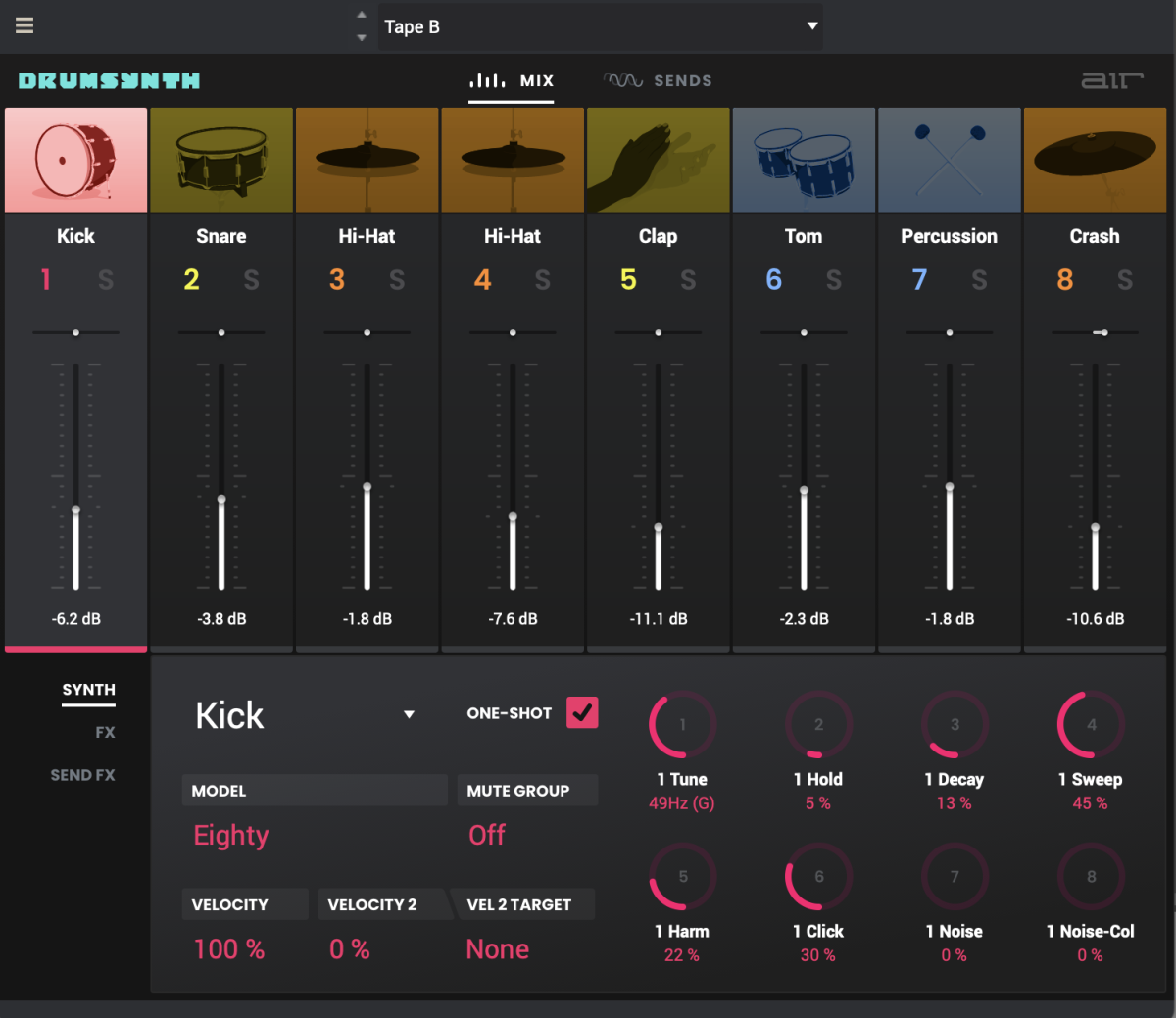Click the Crash -10.6 dB level readout
The image size is (1176, 1018).
tap(1096, 619)
